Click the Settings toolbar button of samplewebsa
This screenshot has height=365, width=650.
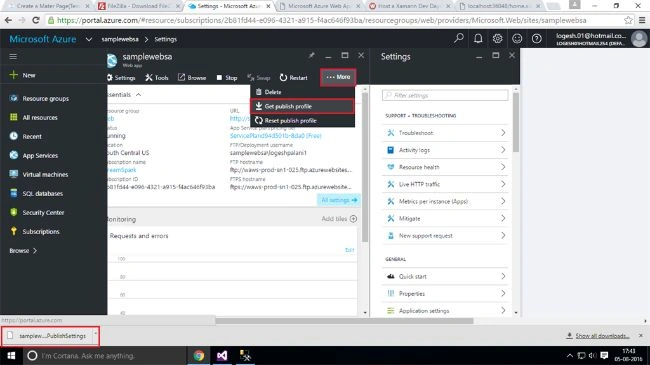121,78
